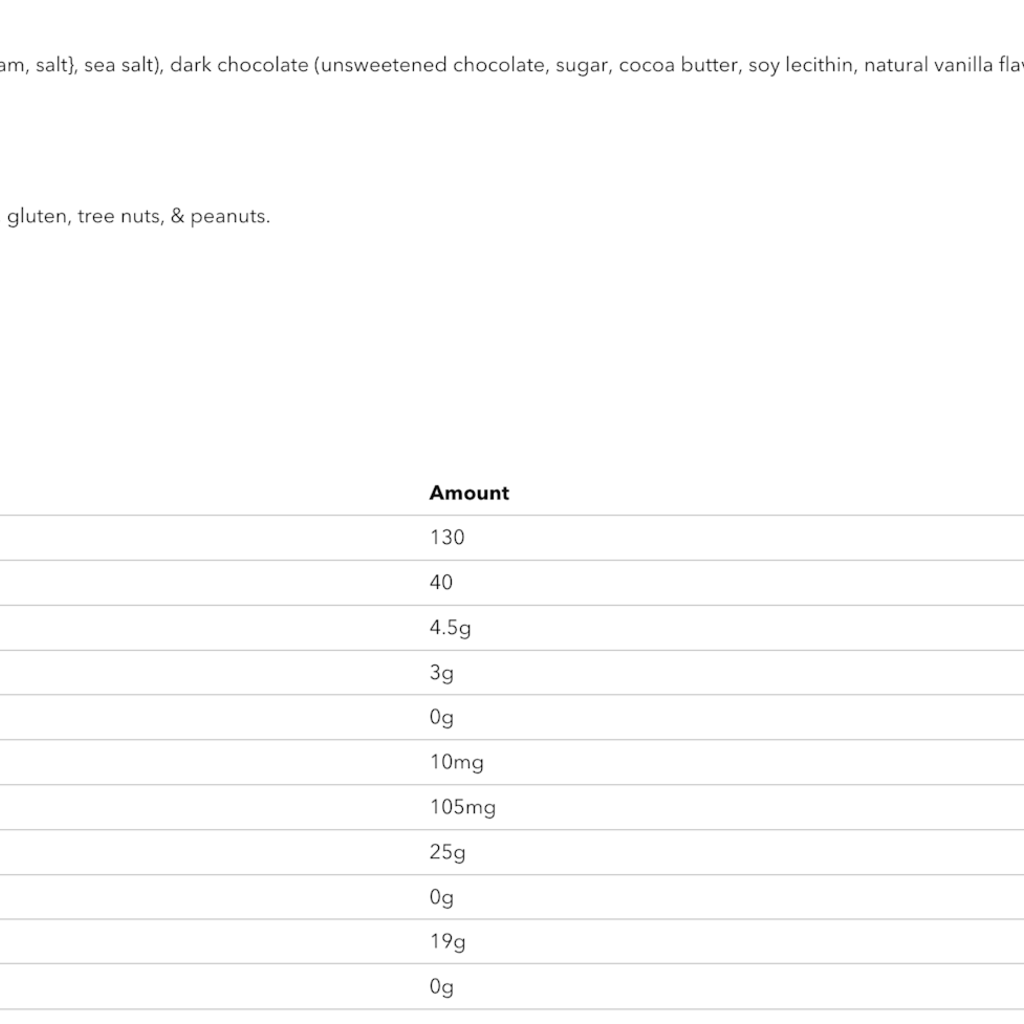Image resolution: width=1024 pixels, height=1024 pixels.
Task: Select the 4.5g amount cell
Action: pos(450,628)
